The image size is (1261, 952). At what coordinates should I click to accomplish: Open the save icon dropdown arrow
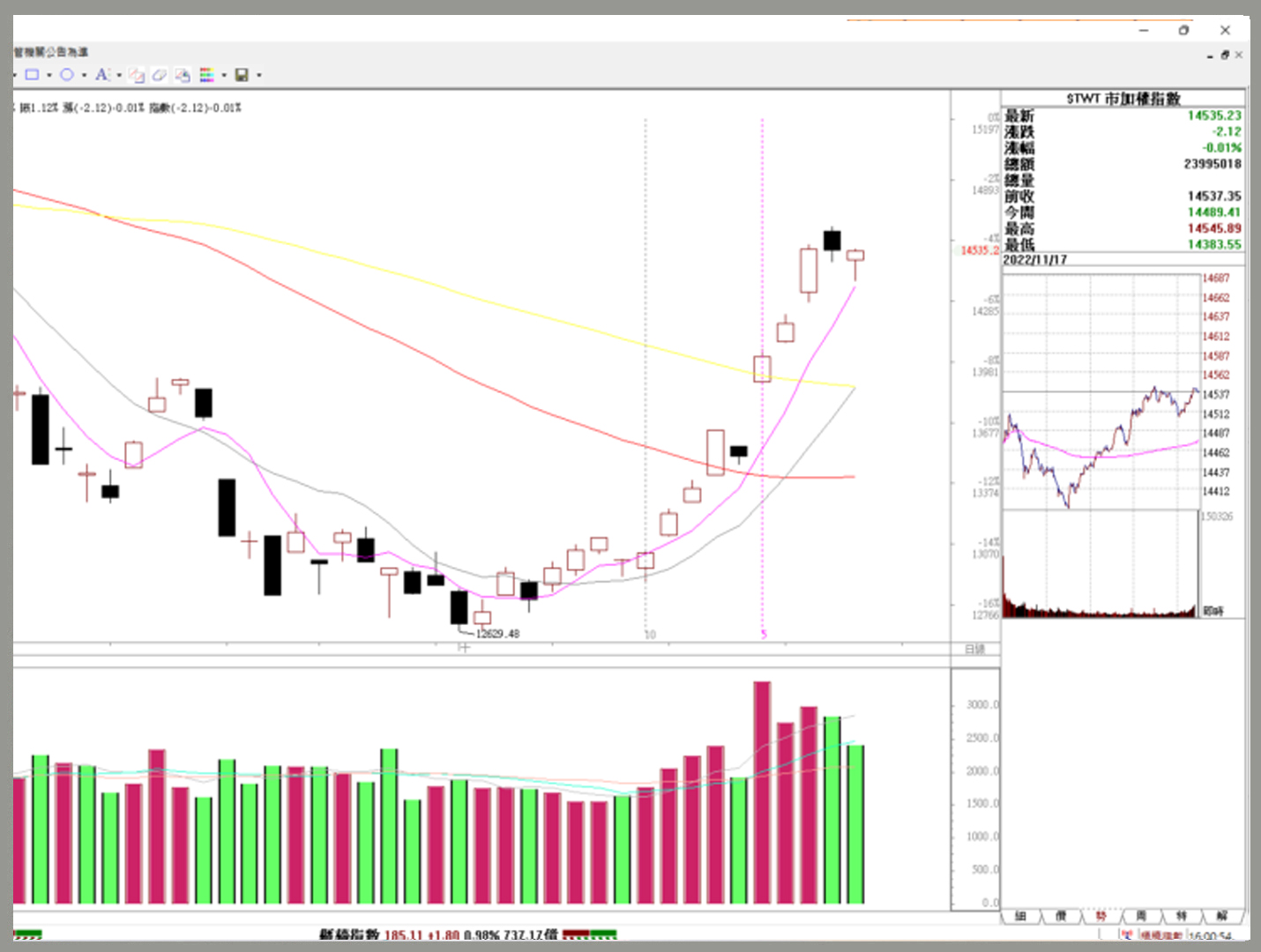(x=259, y=76)
